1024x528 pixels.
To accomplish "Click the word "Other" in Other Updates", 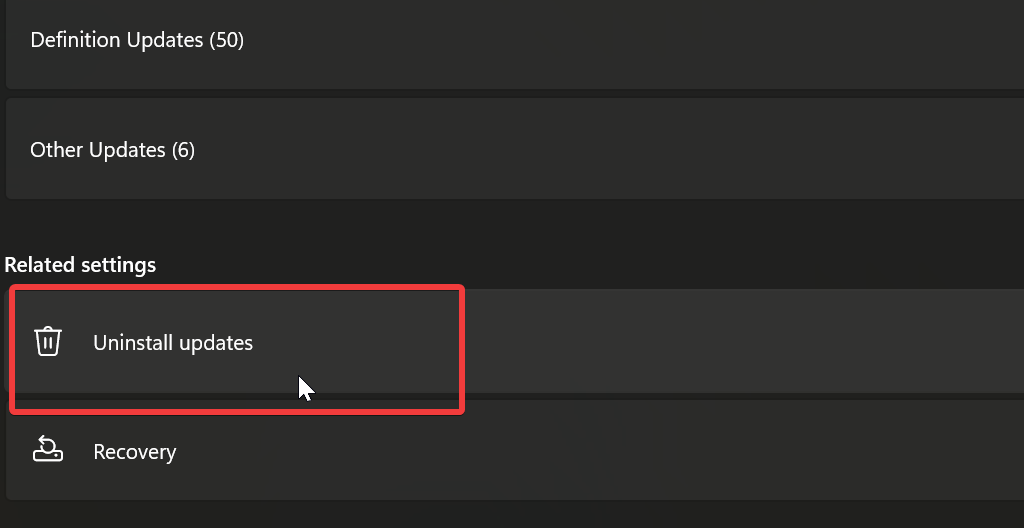I will (x=57, y=150).
